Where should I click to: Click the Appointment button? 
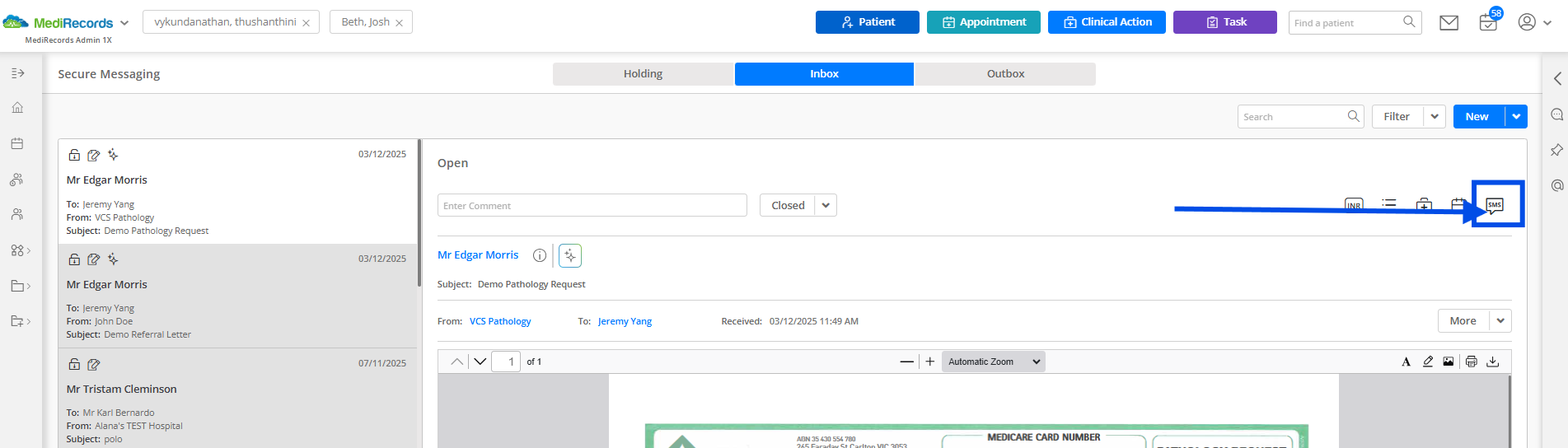click(984, 22)
